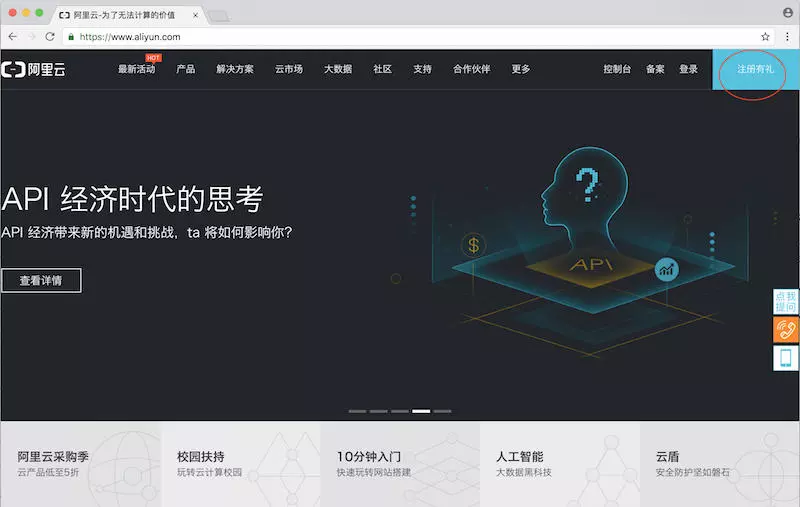Go to 云市场 in navigation
Viewport: 800px width, 507px height.
(289, 69)
